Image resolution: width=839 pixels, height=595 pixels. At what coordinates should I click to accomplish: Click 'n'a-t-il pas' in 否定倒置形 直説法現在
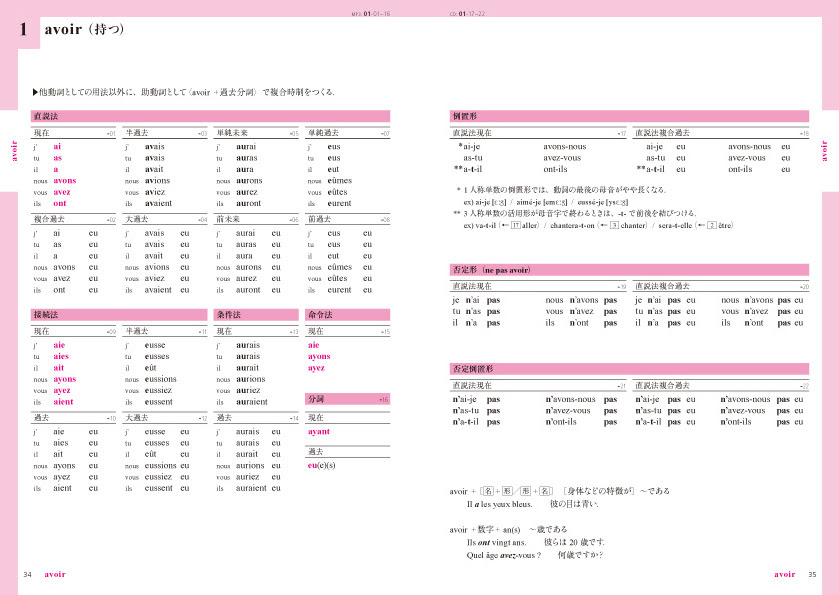click(x=477, y=422)
